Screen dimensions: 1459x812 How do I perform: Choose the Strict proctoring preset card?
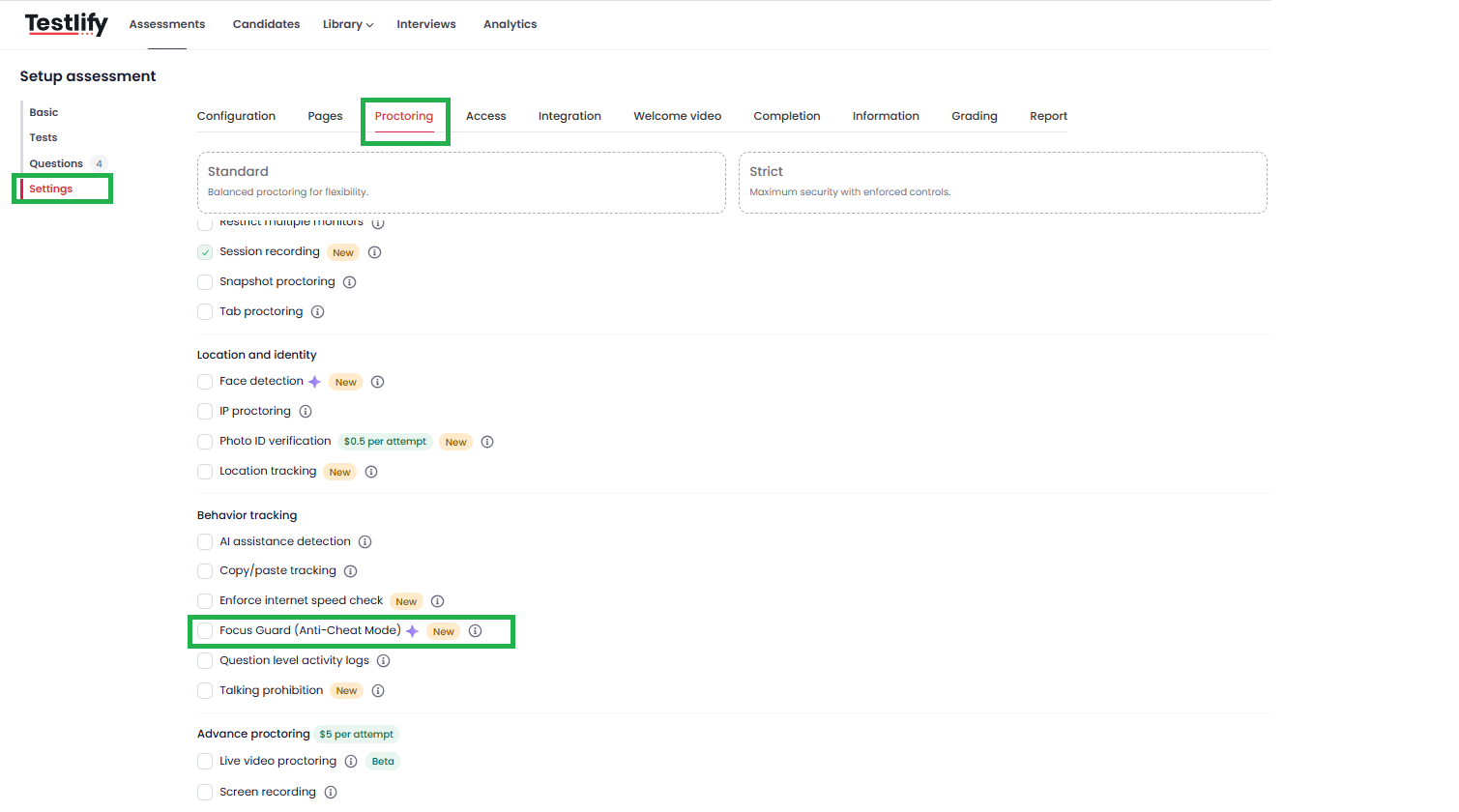pos(1003,183)
